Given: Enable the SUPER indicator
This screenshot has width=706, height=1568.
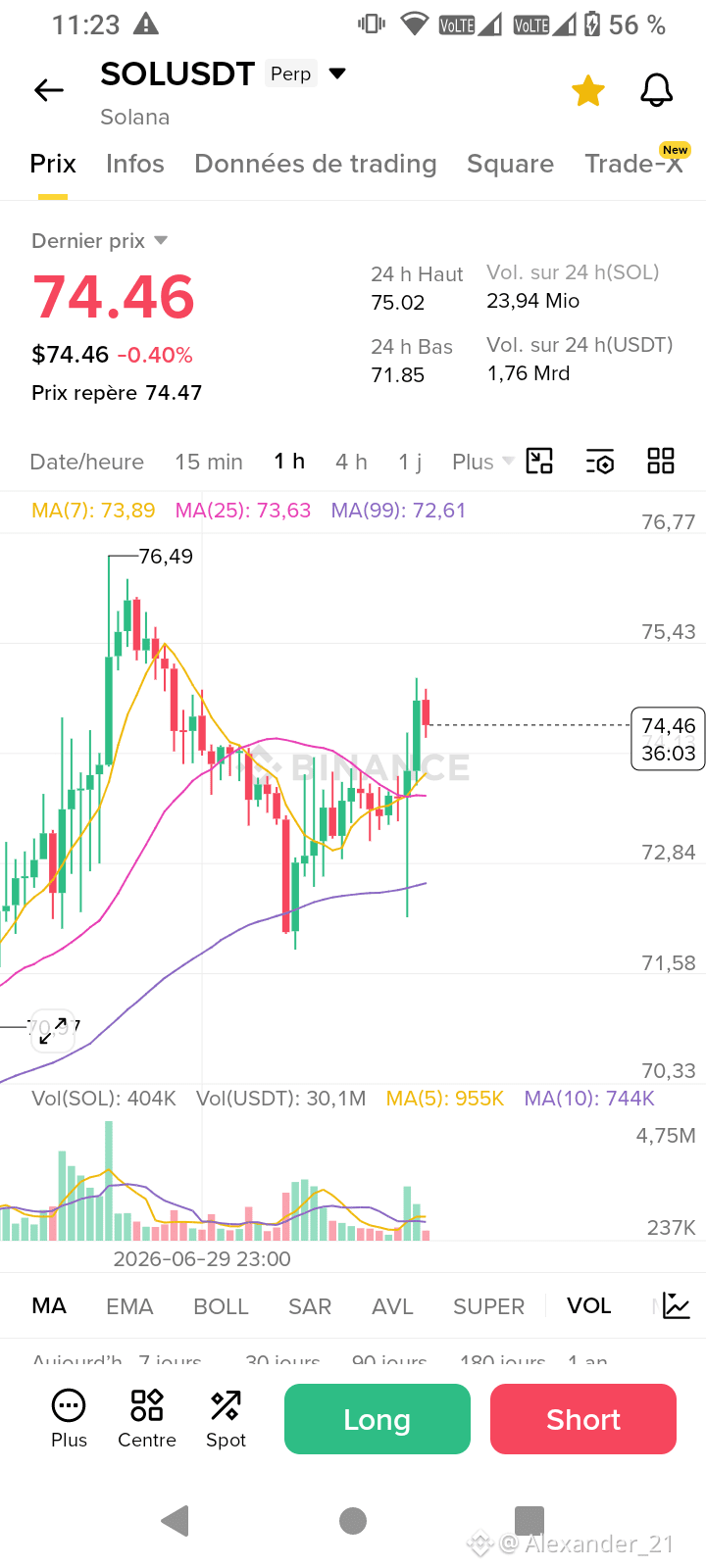Looking at the screenshot, I should click(488, 1306).
